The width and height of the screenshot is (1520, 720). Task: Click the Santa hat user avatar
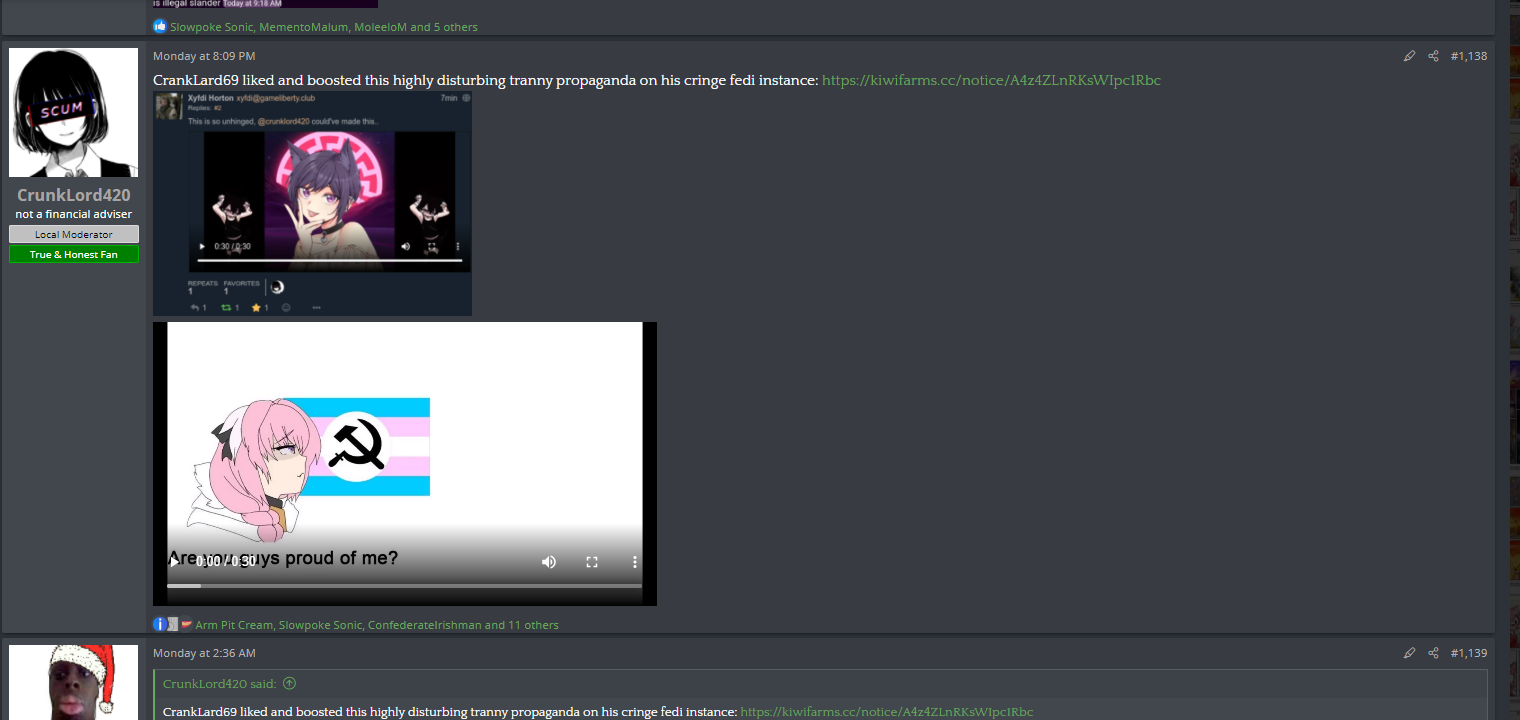[x=73, y=682]
